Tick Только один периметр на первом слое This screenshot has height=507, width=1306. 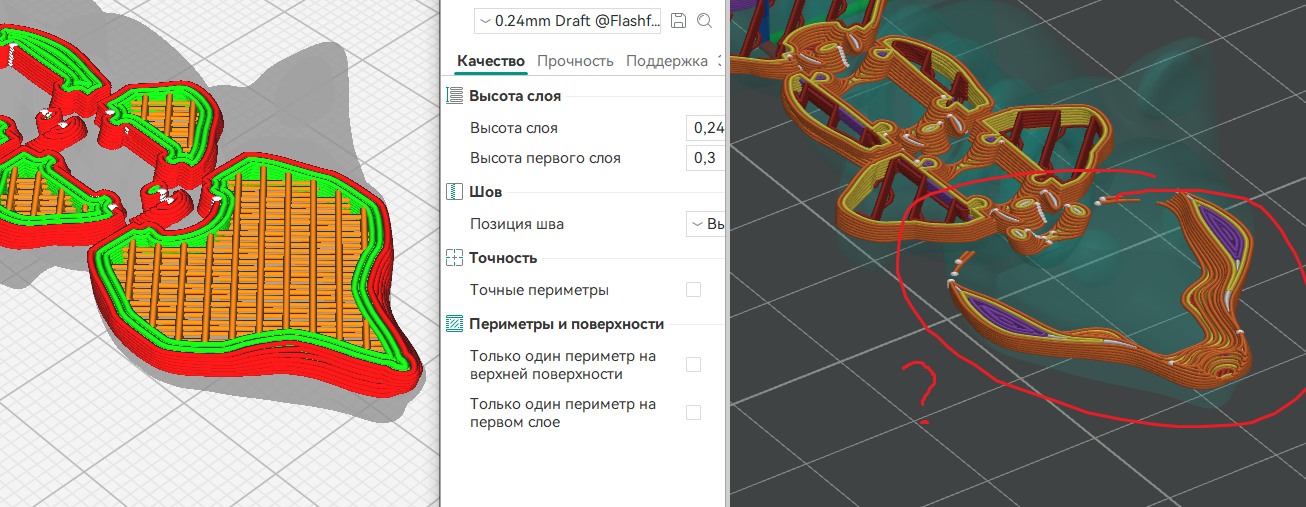(x=693, y=413)
